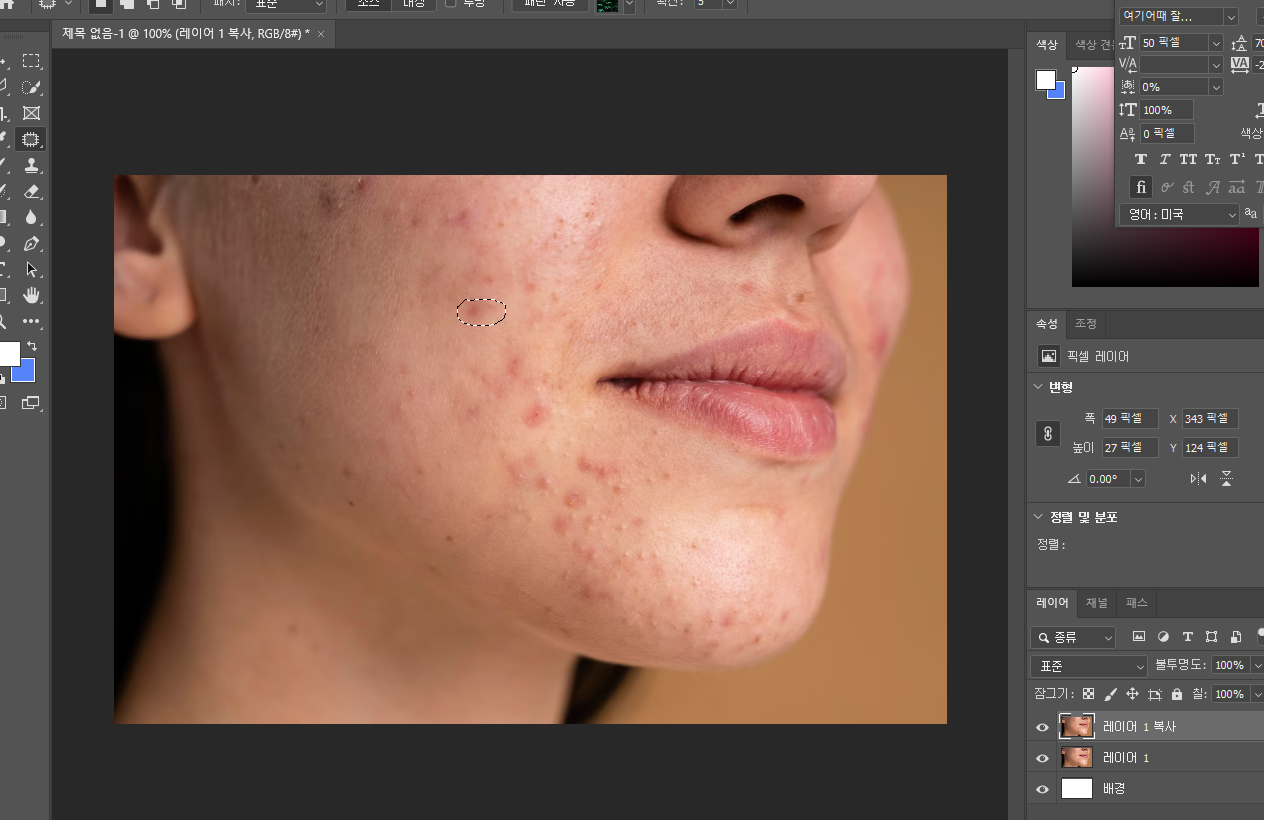
Task: Toggle standard ligatures fi button
Action: coord(1141,187)
